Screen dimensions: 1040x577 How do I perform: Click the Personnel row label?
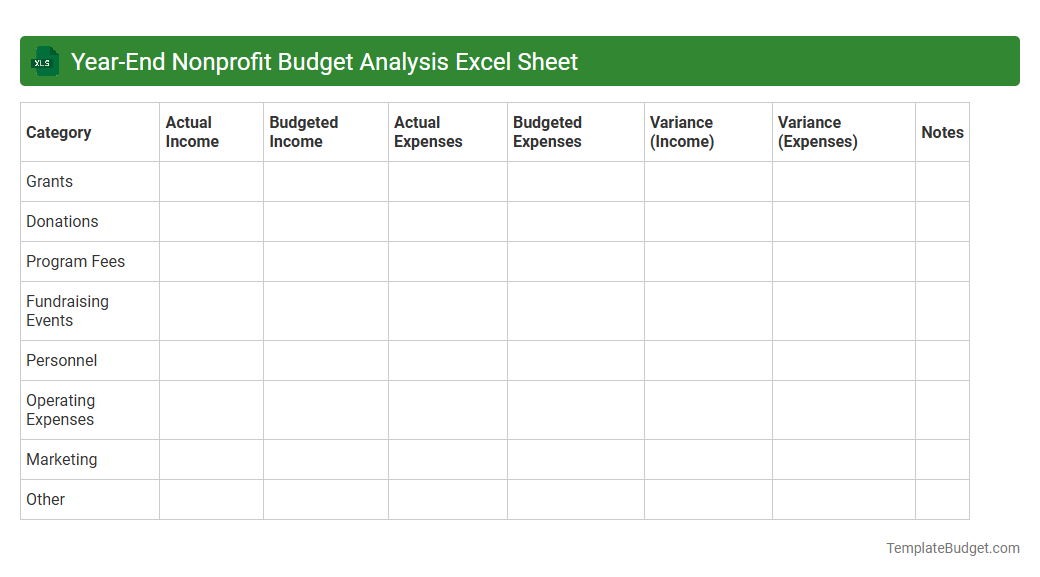(x=62, y=360)
